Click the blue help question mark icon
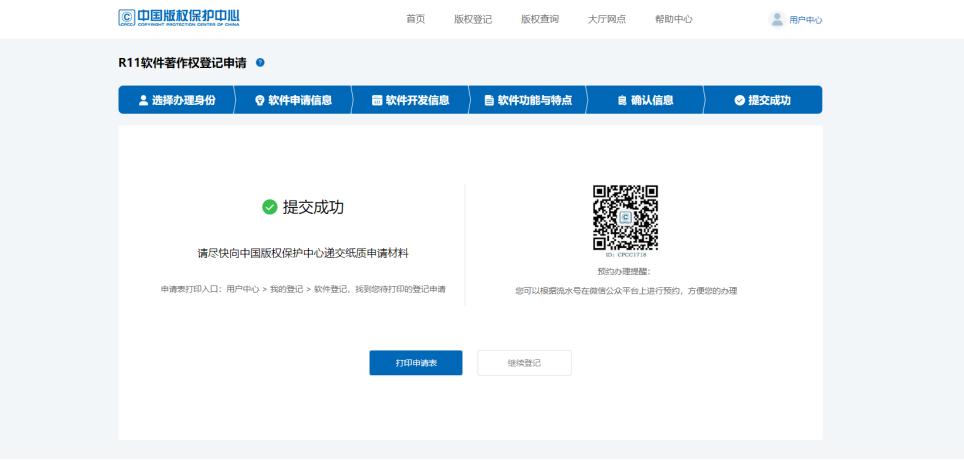 (260, 62)
